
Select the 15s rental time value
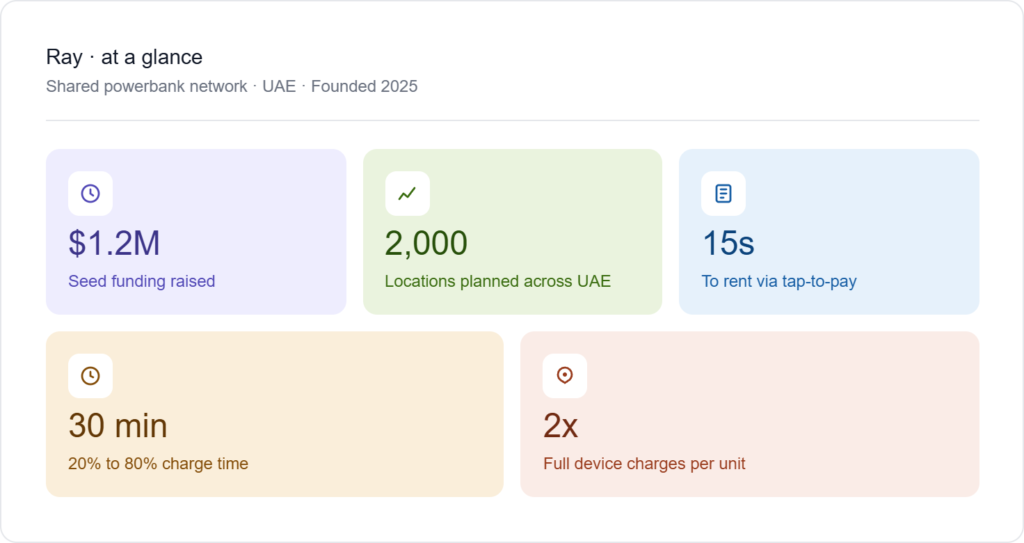pos(728,243)
